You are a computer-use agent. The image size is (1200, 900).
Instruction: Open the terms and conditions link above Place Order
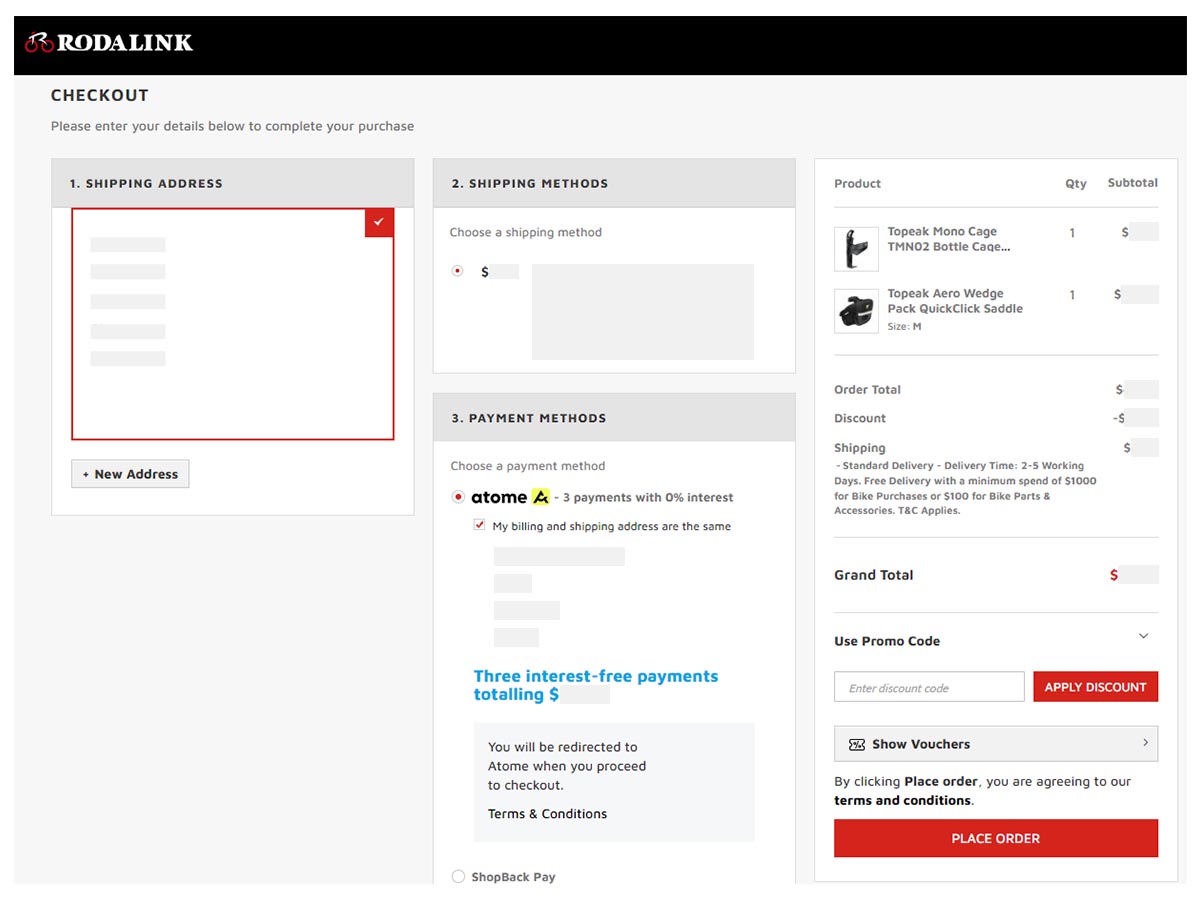coord(902,800)
